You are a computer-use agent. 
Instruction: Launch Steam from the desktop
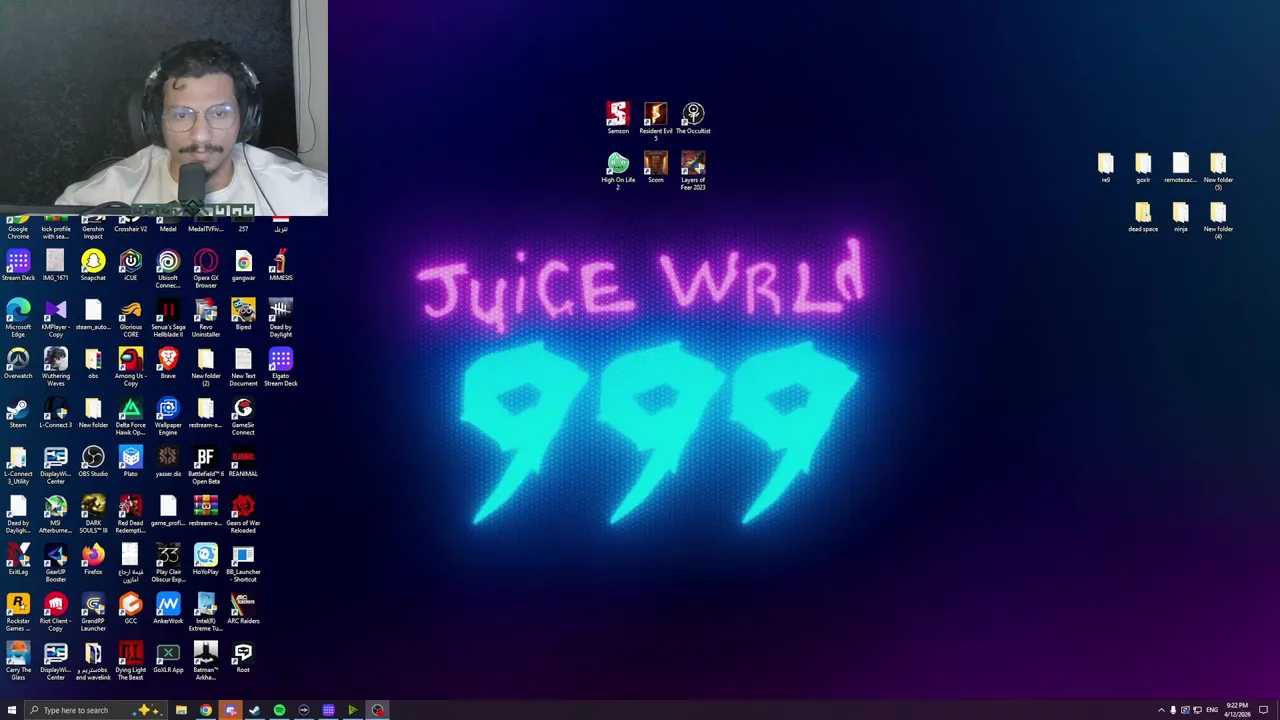[18, 410]
